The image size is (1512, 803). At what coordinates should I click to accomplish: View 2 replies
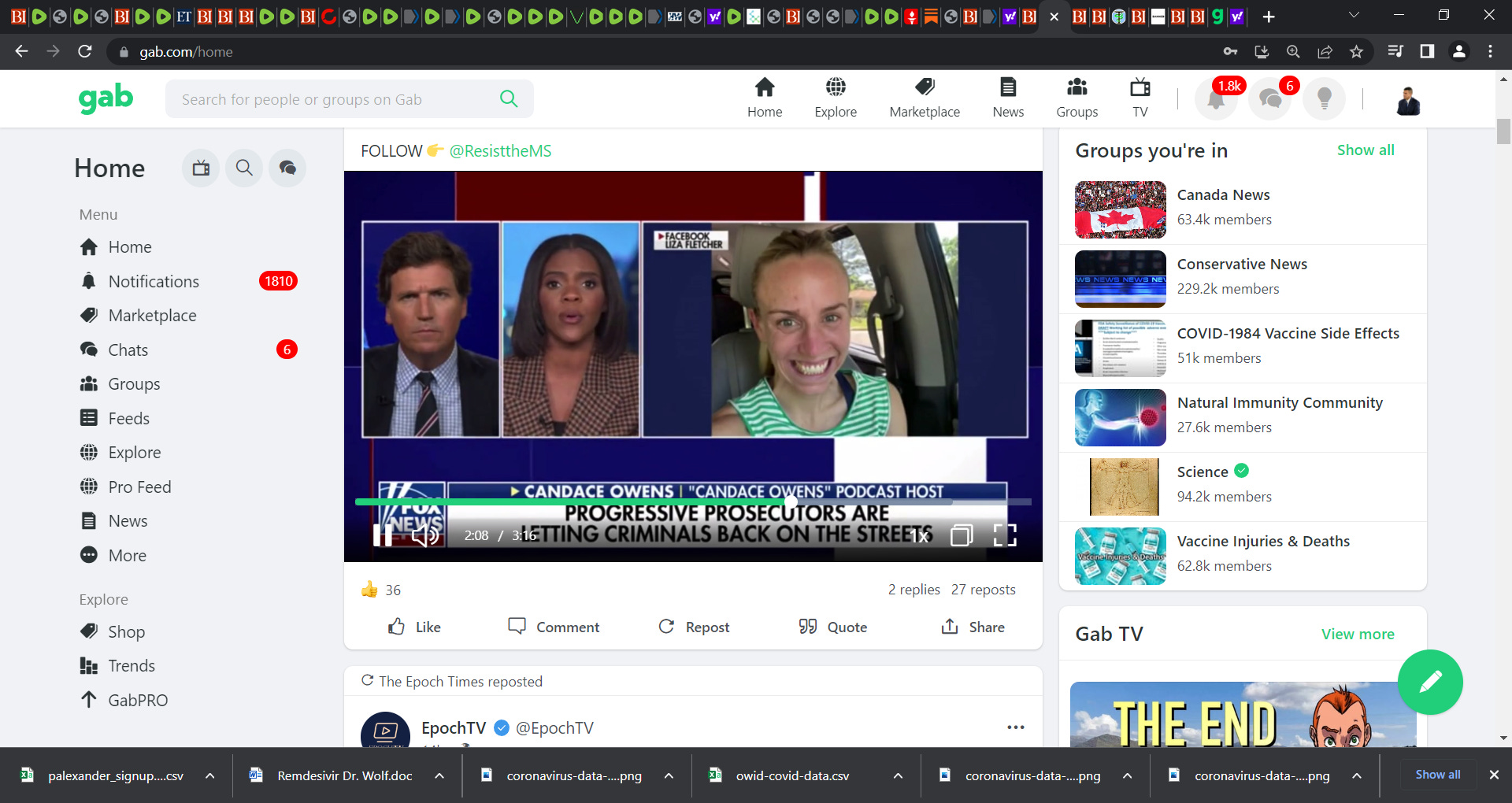click(x=914, y=590)
